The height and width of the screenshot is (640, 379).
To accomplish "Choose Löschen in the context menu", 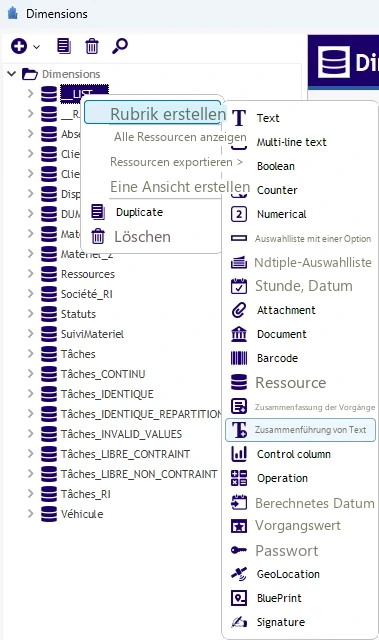I will 142,237.
